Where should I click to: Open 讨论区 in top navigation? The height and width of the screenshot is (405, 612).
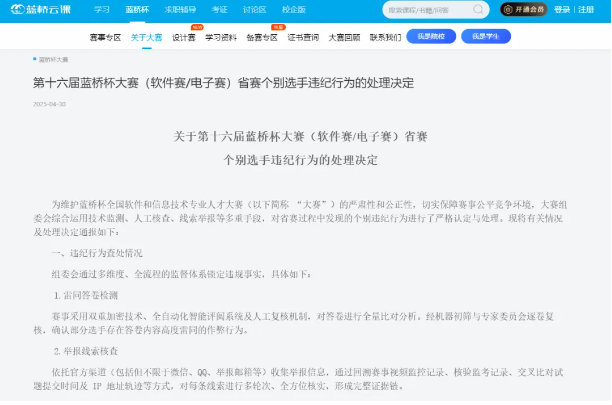pos(254,10)
